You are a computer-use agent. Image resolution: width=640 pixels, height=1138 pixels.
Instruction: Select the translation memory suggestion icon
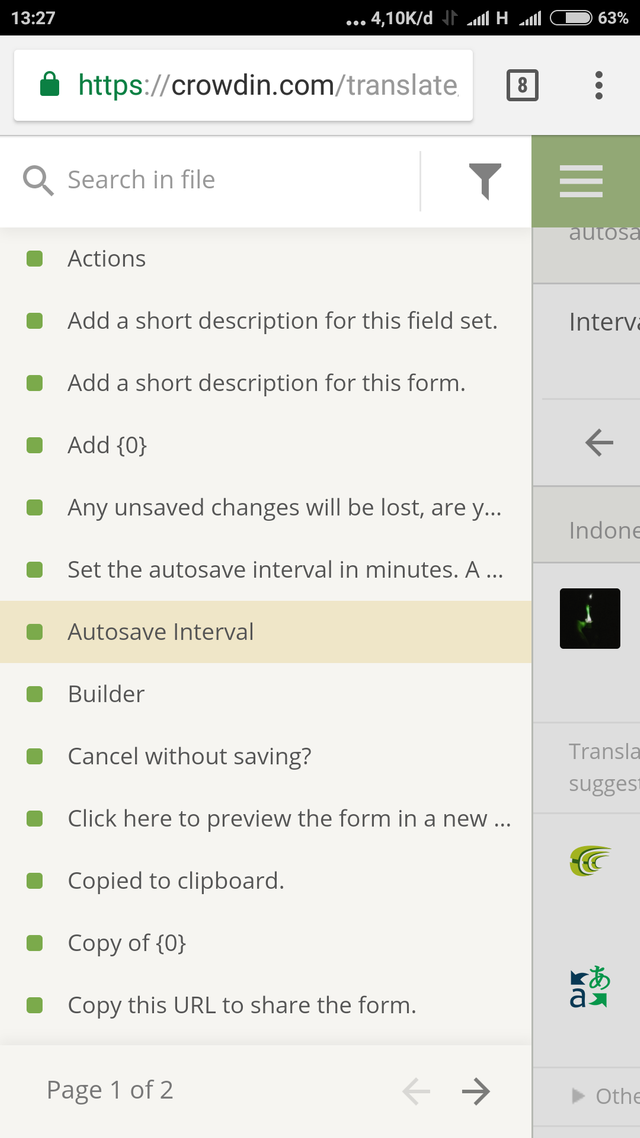[x=590, y=859]
